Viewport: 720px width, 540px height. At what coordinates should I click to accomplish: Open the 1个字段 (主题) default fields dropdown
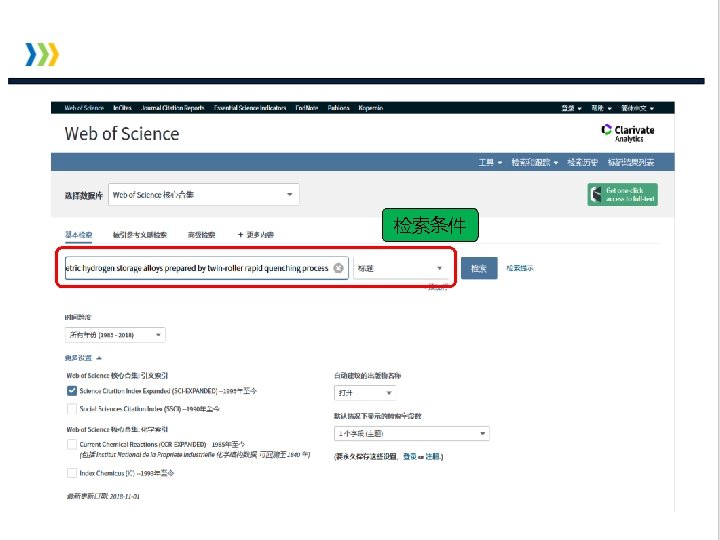(411, 433)
